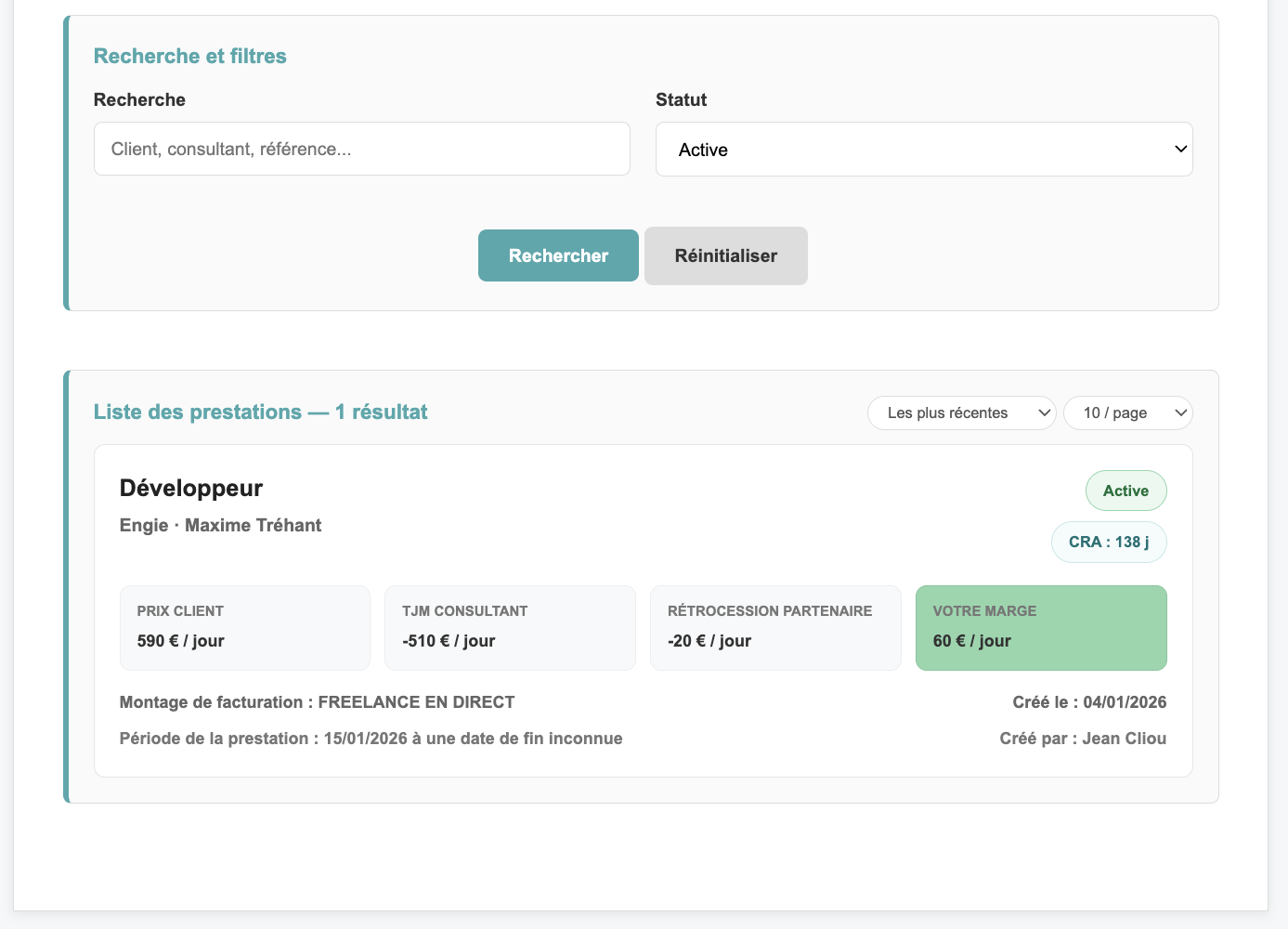1288x929 pixels.
Task: Select the Prix Client 590 € tile
Action: (x=245, y=628)
